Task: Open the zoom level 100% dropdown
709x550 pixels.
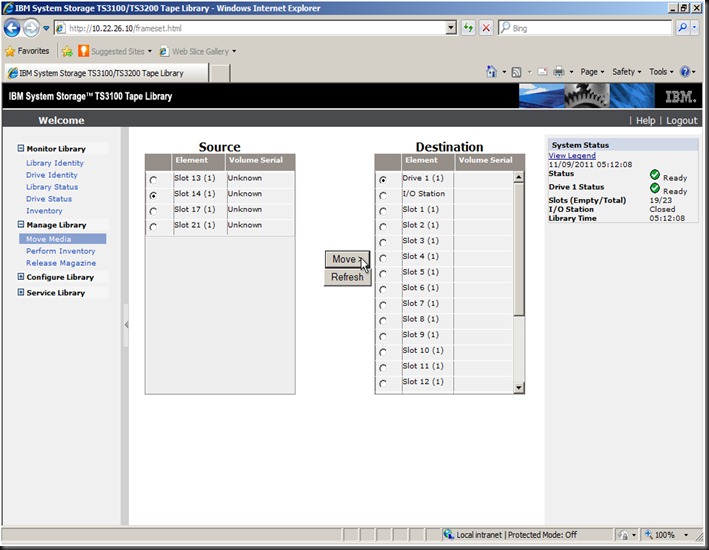Action: 686,535
